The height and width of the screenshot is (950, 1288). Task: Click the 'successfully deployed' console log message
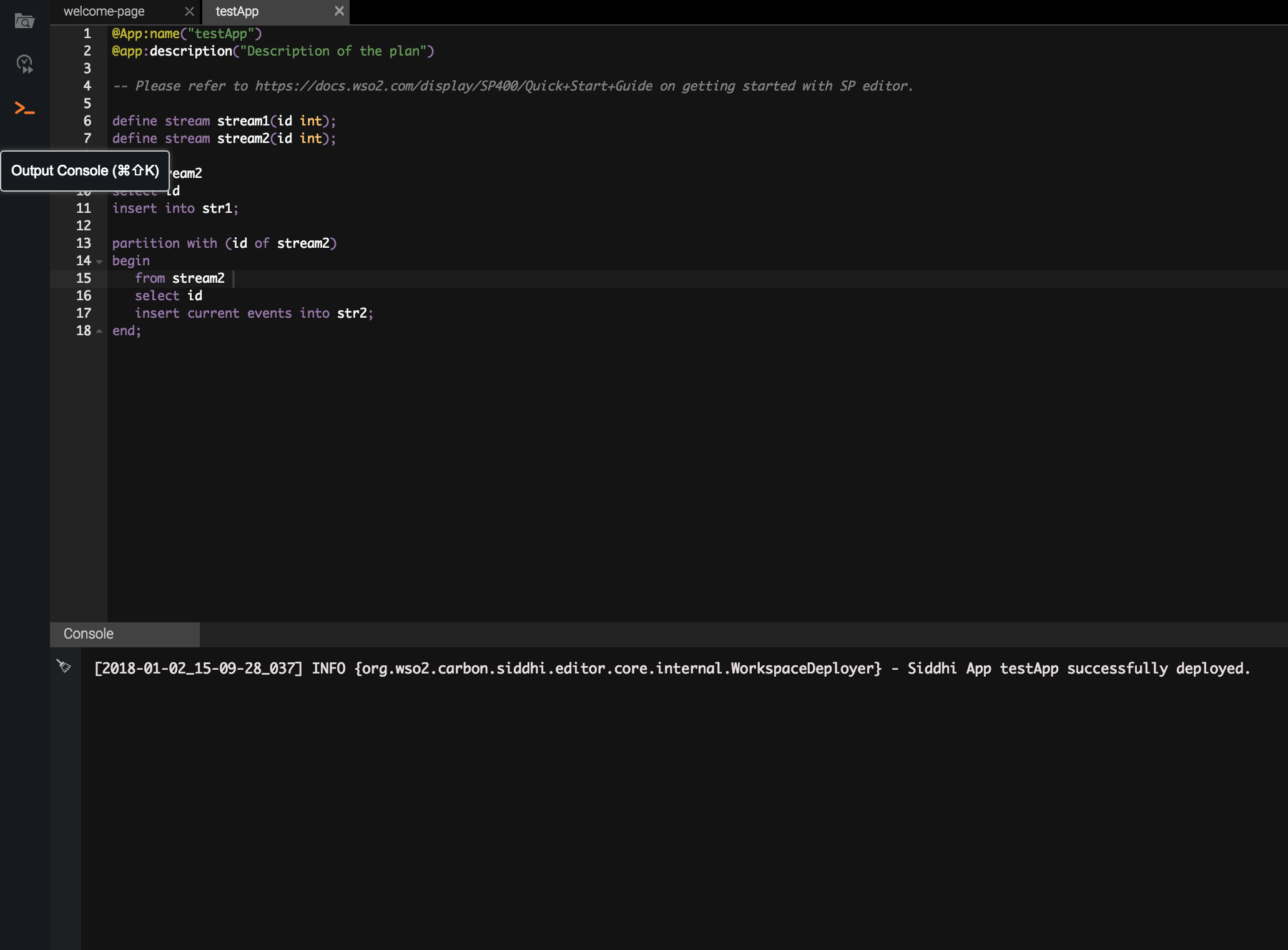[672, 668]
